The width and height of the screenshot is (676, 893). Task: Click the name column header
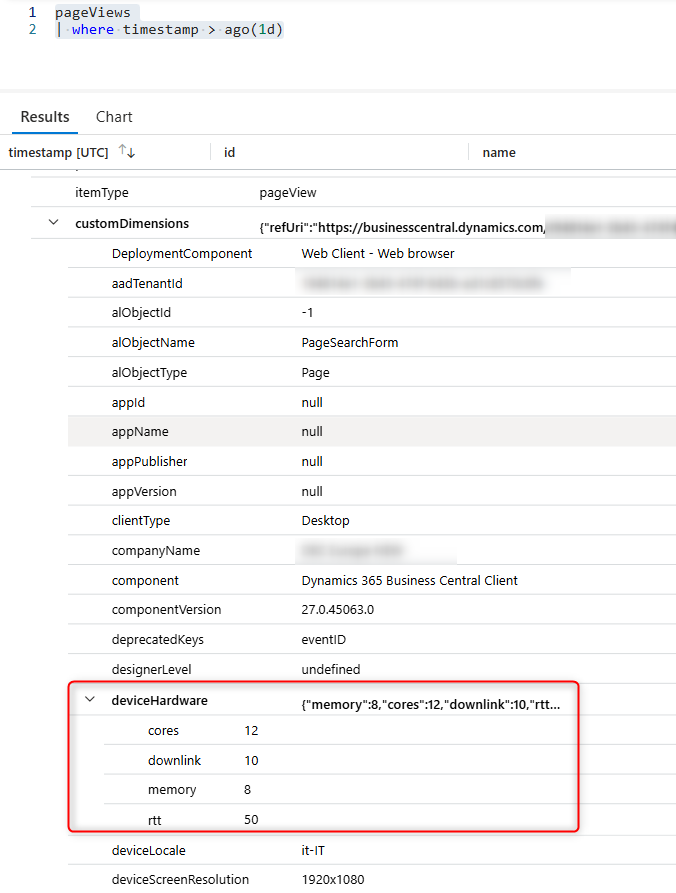coord(499,152)
